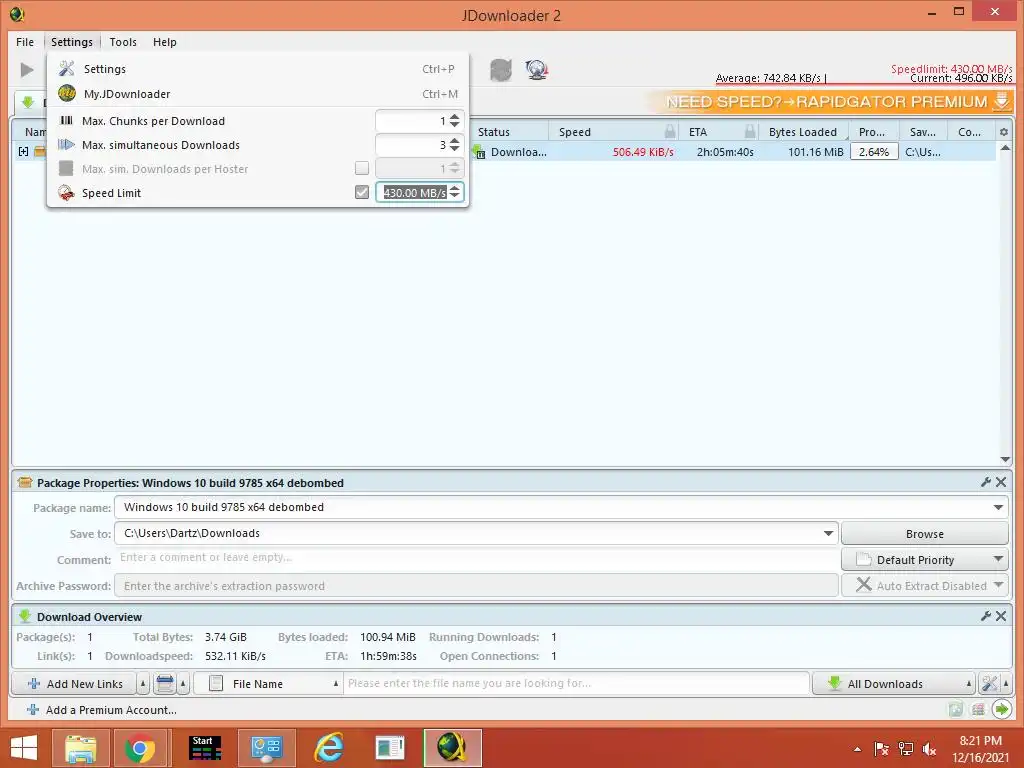Enable the Max. sim. Downloads per Hoster checkbox
Screen dimensions: 1024x768
click(x=362, y=168)
